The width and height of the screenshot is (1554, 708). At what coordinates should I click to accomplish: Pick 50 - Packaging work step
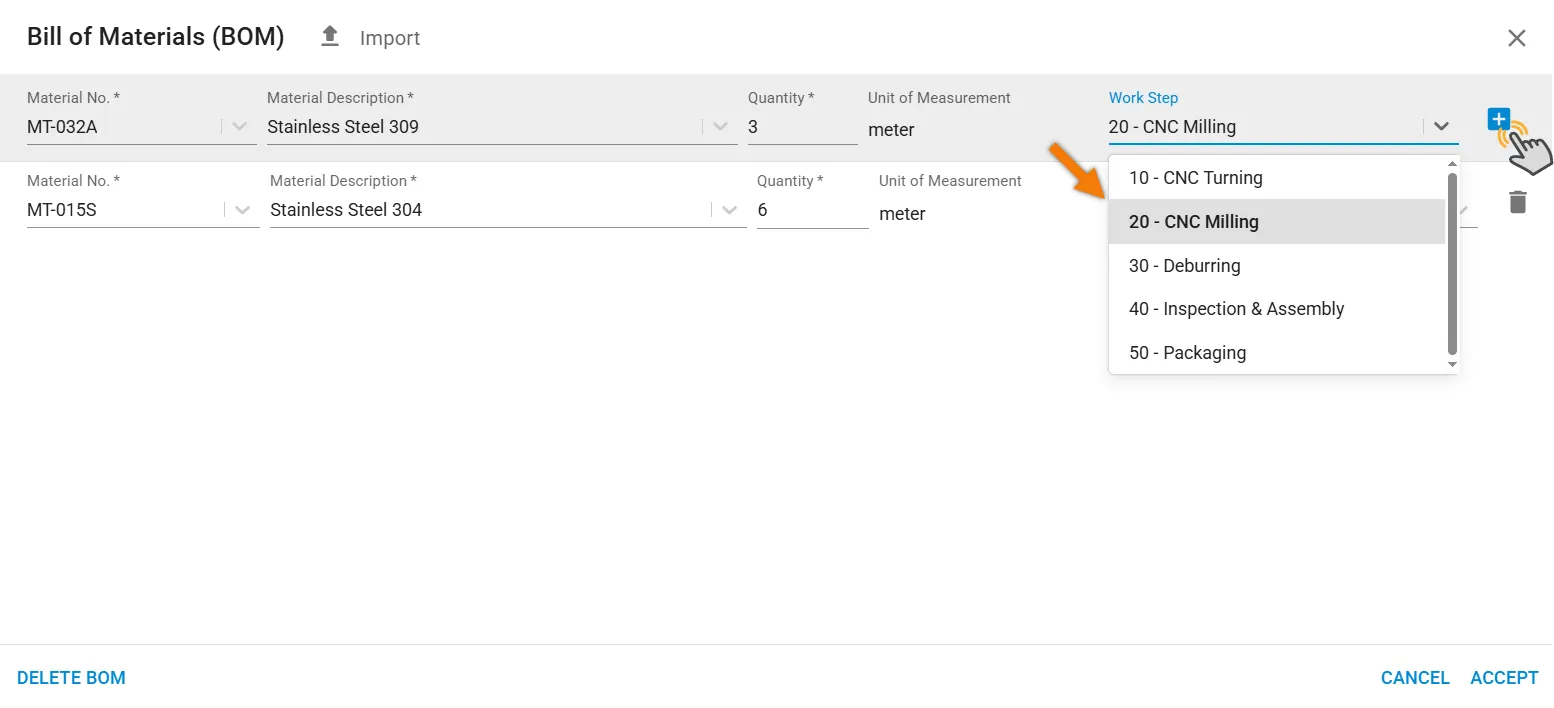click(x=1277, y=353)
